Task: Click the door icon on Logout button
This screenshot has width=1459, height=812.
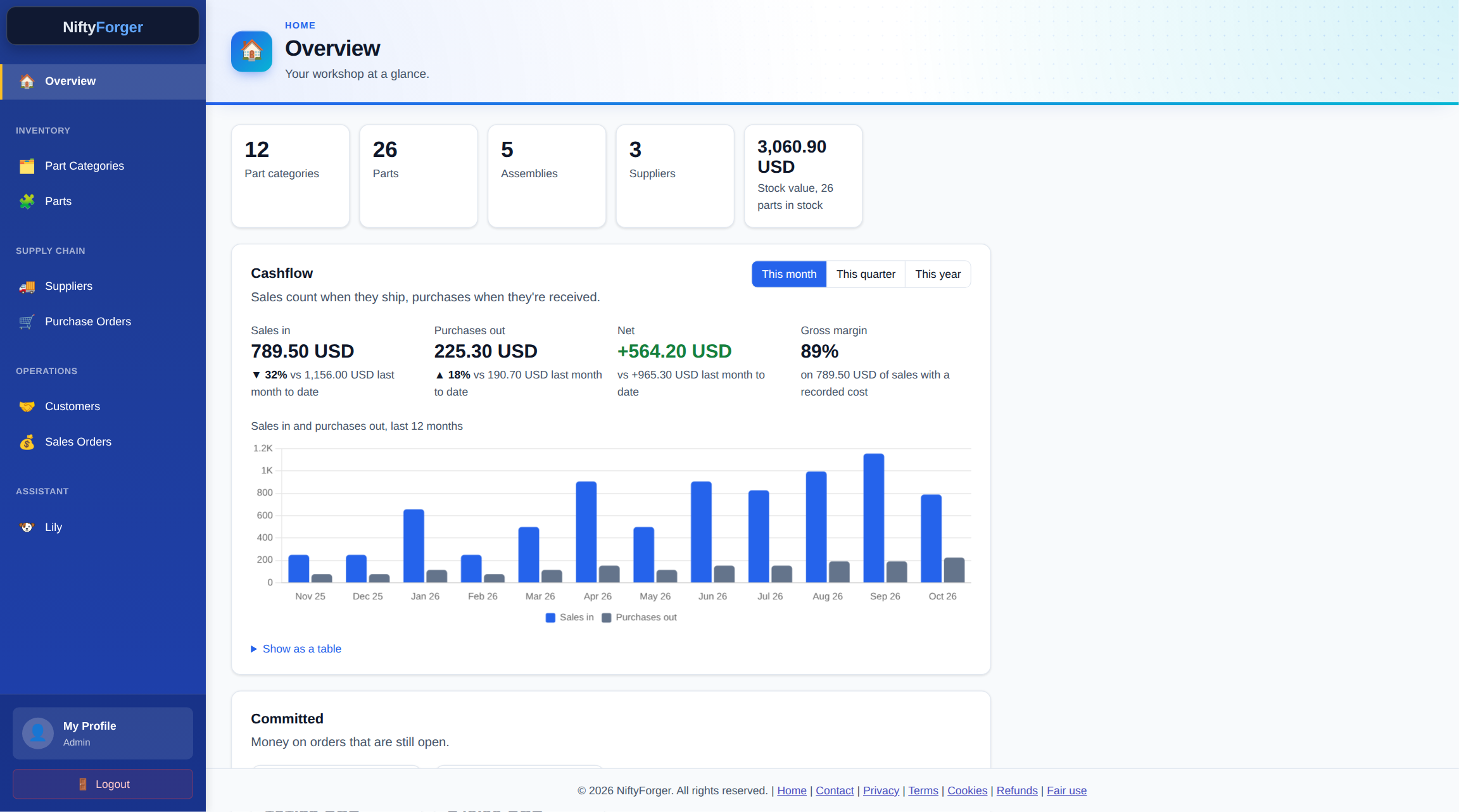Action: 83,784
